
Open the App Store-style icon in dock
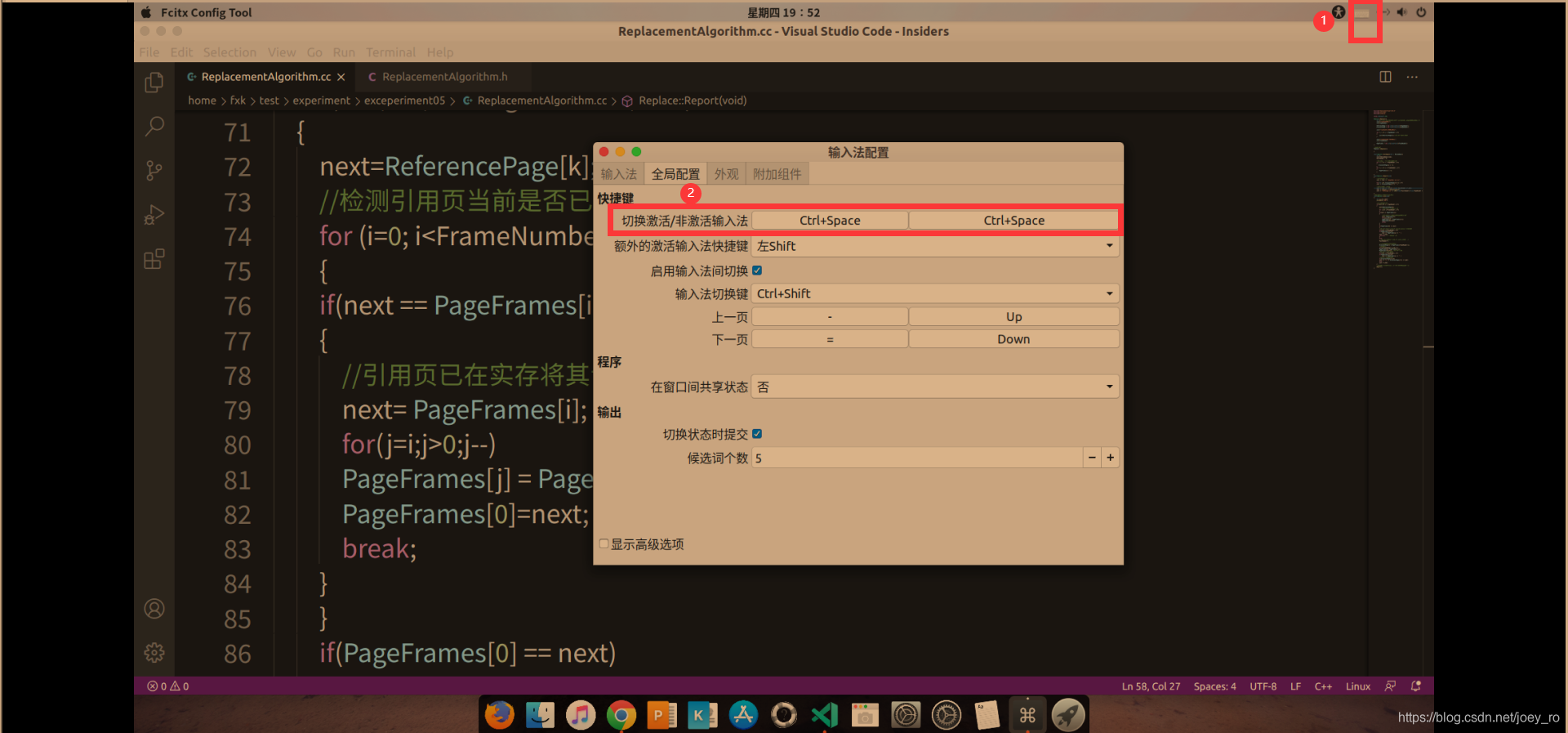(x=743, y=715)
